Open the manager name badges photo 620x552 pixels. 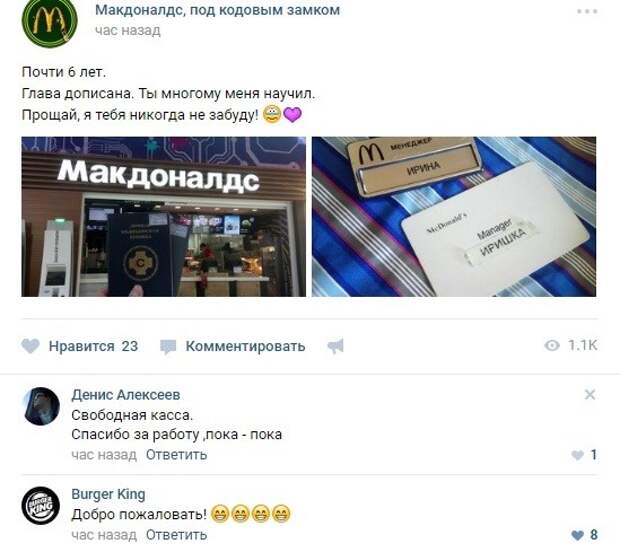454,217
